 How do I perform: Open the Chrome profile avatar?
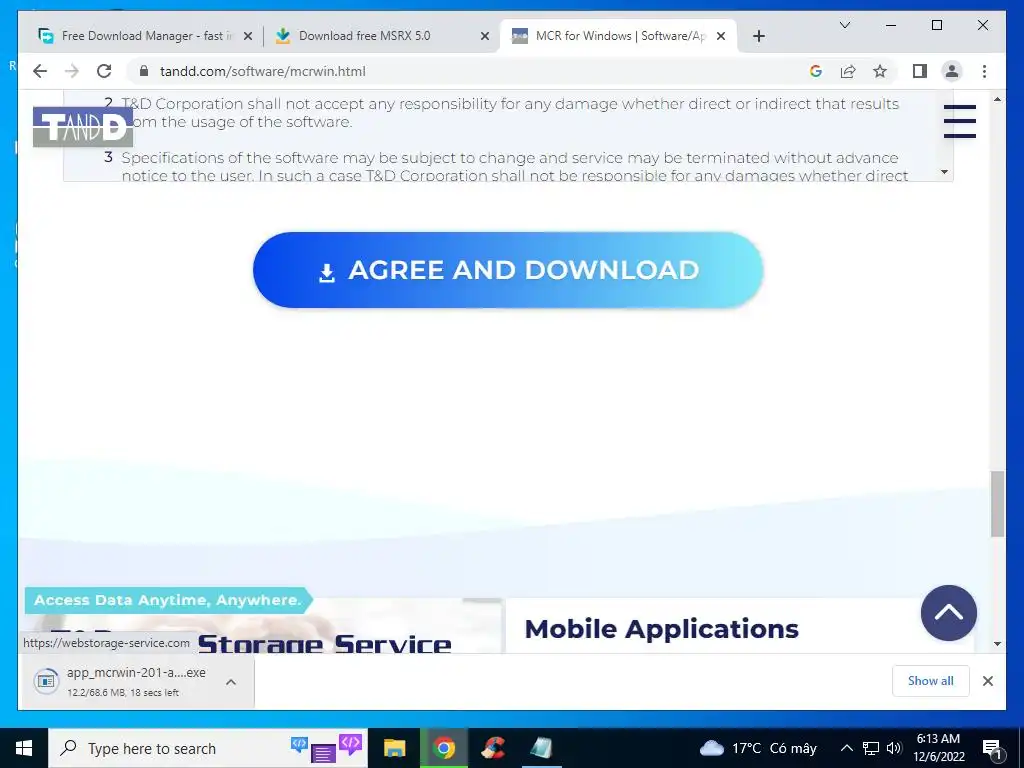point(952,71)
